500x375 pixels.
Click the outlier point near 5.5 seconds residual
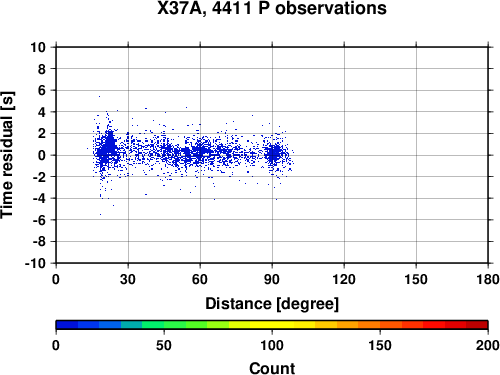(99, 97)
